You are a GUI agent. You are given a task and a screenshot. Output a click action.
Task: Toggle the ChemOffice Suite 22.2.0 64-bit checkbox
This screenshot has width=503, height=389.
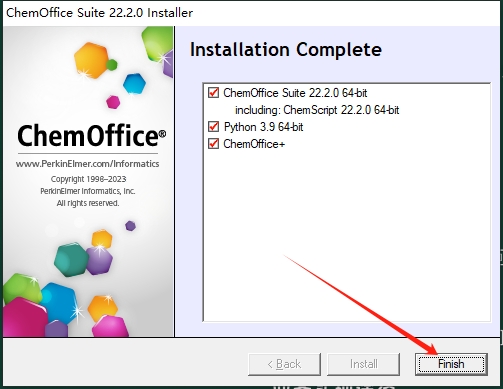tap(213, 92)
